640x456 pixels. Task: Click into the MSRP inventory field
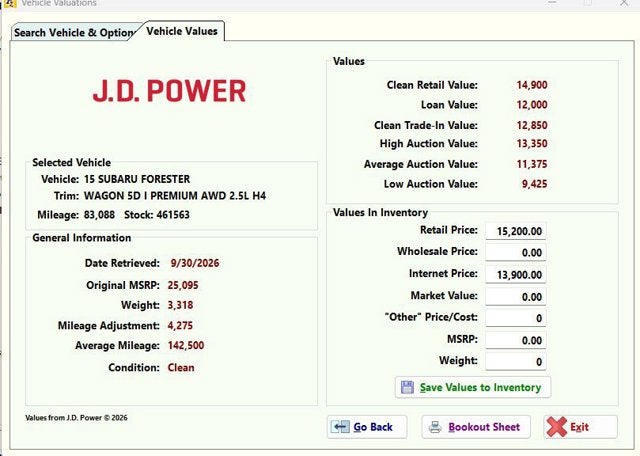pyautogui.click(x=516, y=340)
